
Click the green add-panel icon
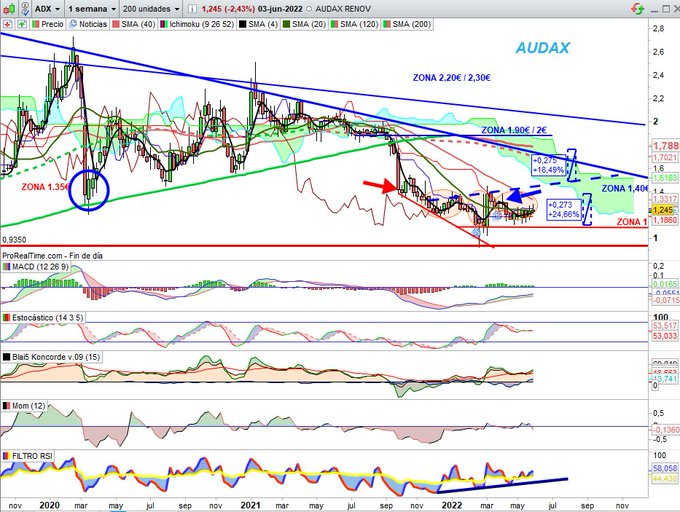tap(22, 24)
